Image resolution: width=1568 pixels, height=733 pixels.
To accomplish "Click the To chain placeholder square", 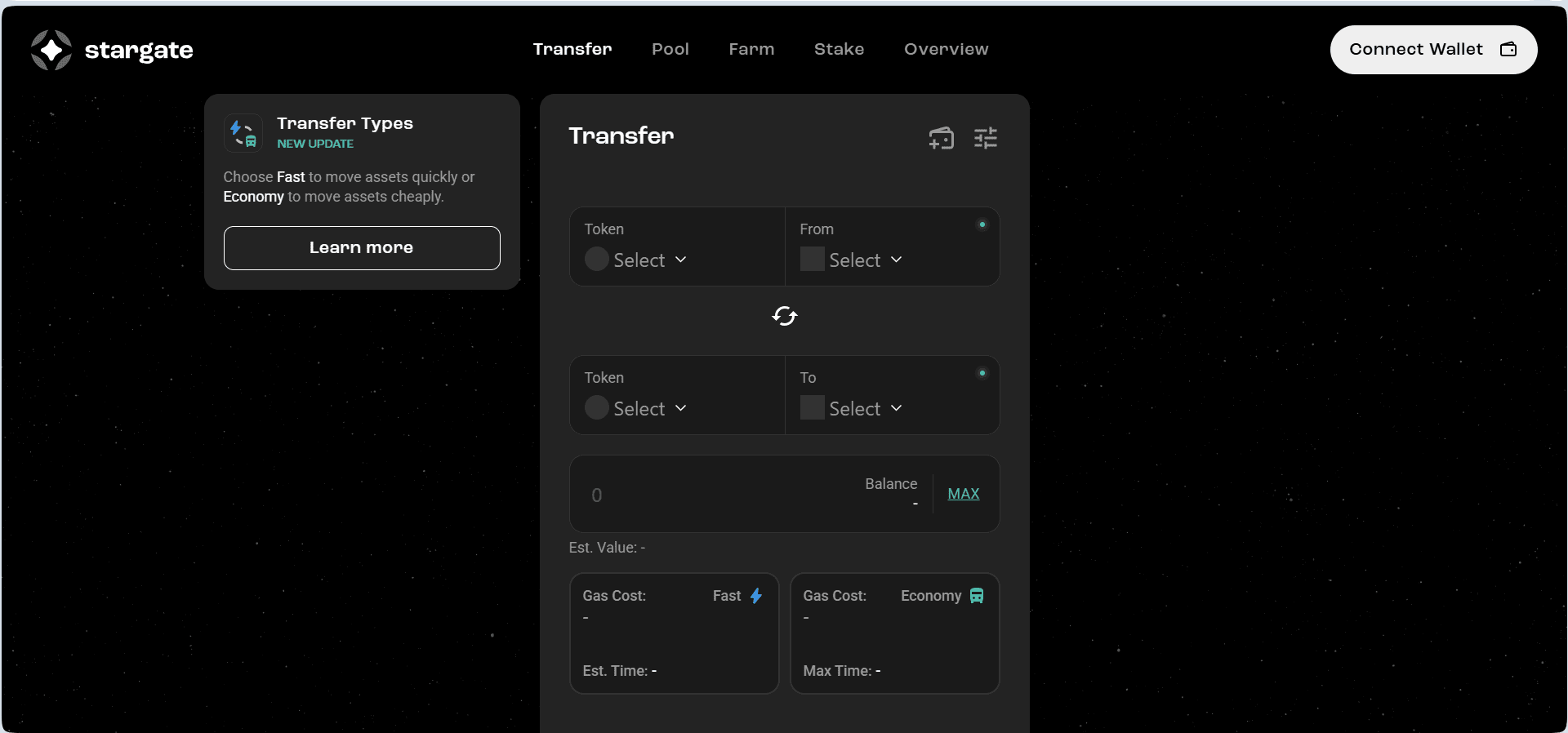I will [x=813, y=408].
